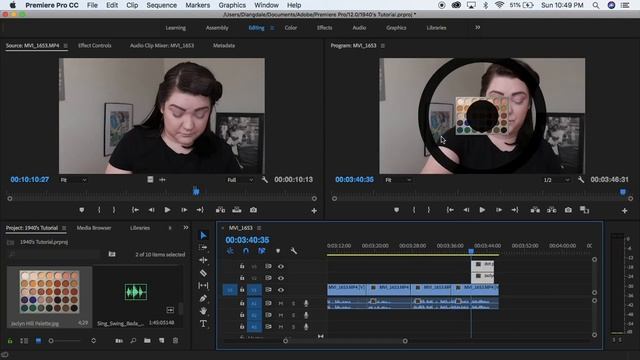Select the Selection arrow tool
The height and width of the screenshot is (360, 640).
[203, 235]
